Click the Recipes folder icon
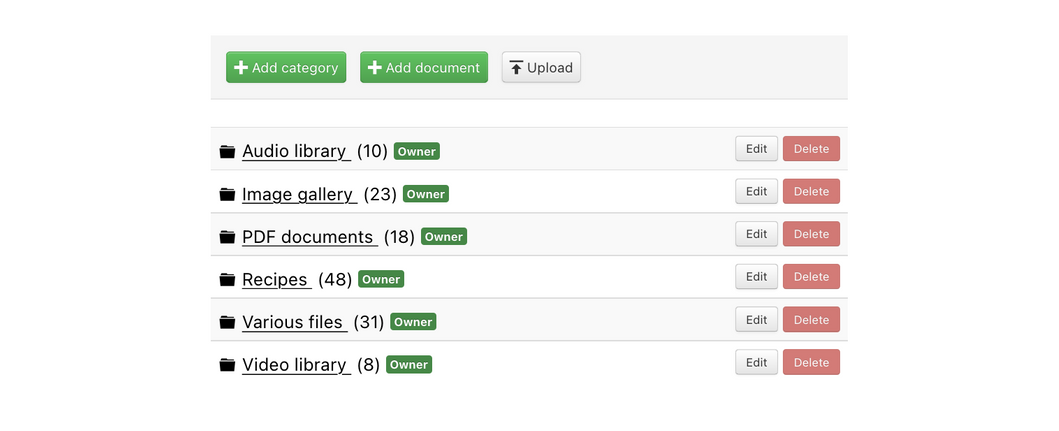Screen dimensions: 1059x431 pos(227,280)
